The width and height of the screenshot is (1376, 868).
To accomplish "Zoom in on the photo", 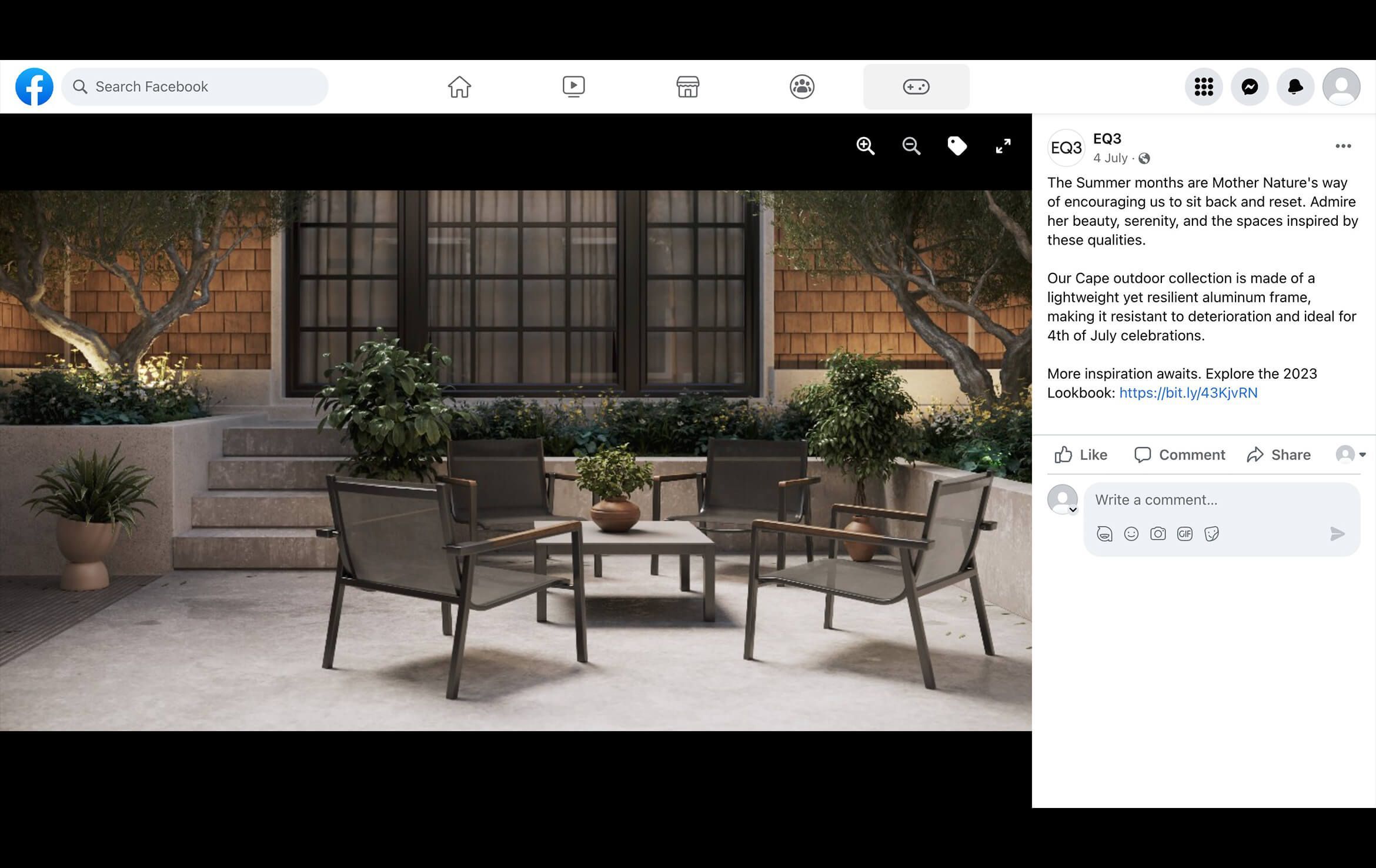I will click(x=865, y=146).
